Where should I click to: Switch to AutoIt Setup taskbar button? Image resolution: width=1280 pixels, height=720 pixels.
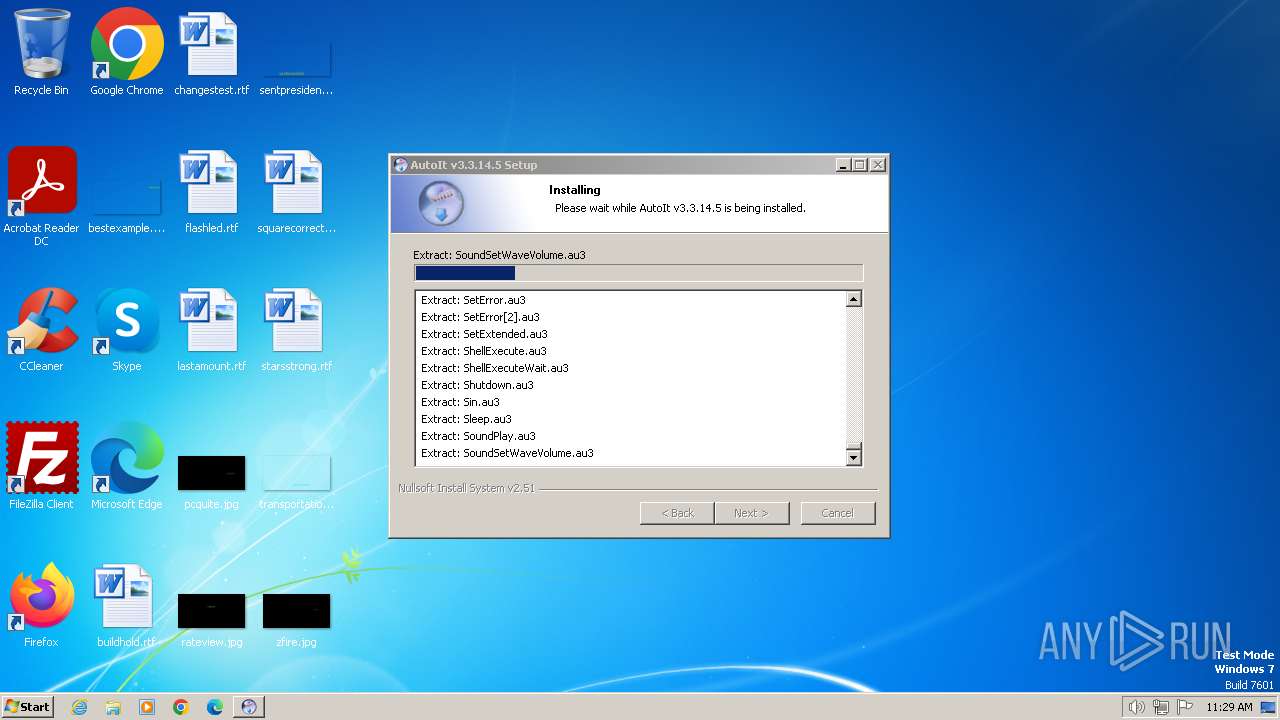(x=249, y=707)
